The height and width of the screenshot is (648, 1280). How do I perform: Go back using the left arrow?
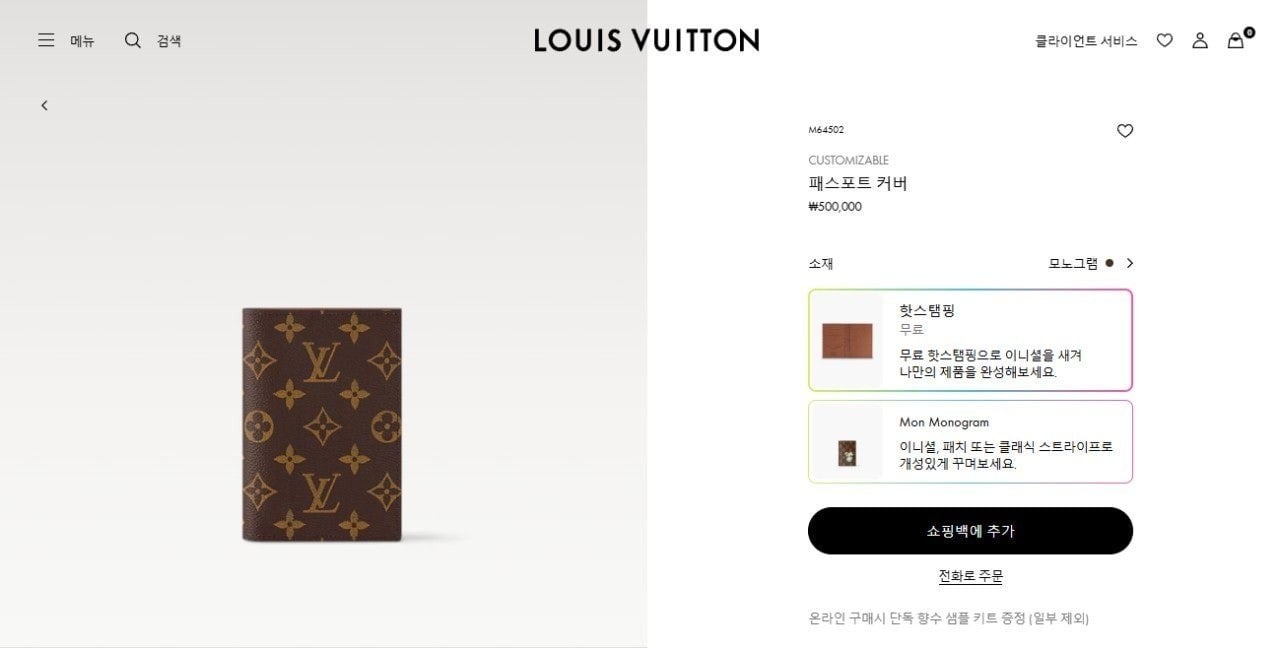tap(44, 105)
